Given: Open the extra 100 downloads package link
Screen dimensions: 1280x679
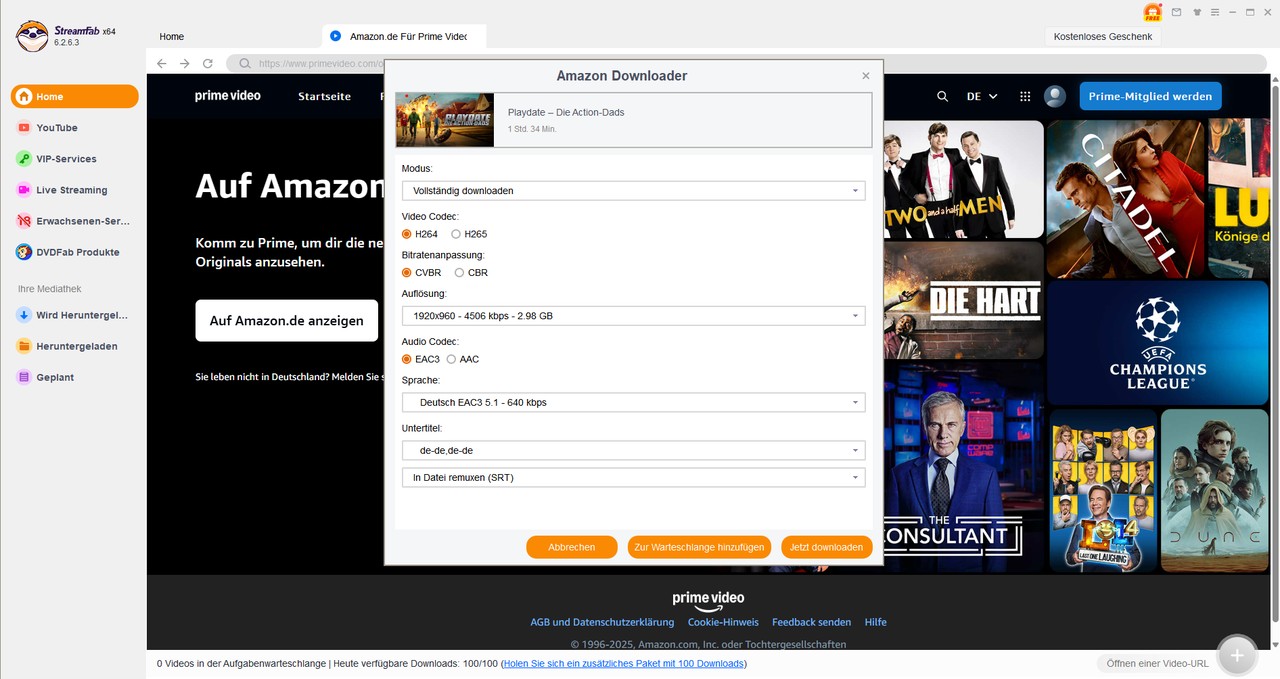Looking at the screenshot, I should click(622, 663).
